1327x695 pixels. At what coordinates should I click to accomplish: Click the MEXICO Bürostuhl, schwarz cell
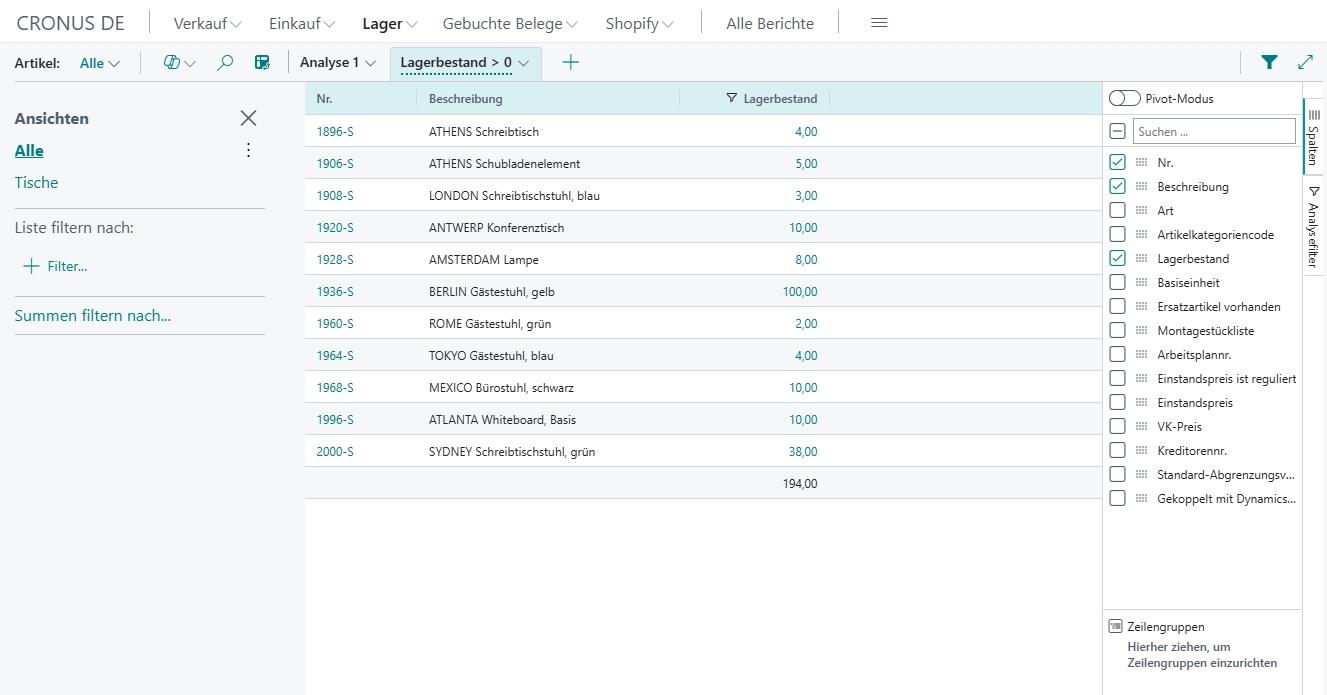501,387
